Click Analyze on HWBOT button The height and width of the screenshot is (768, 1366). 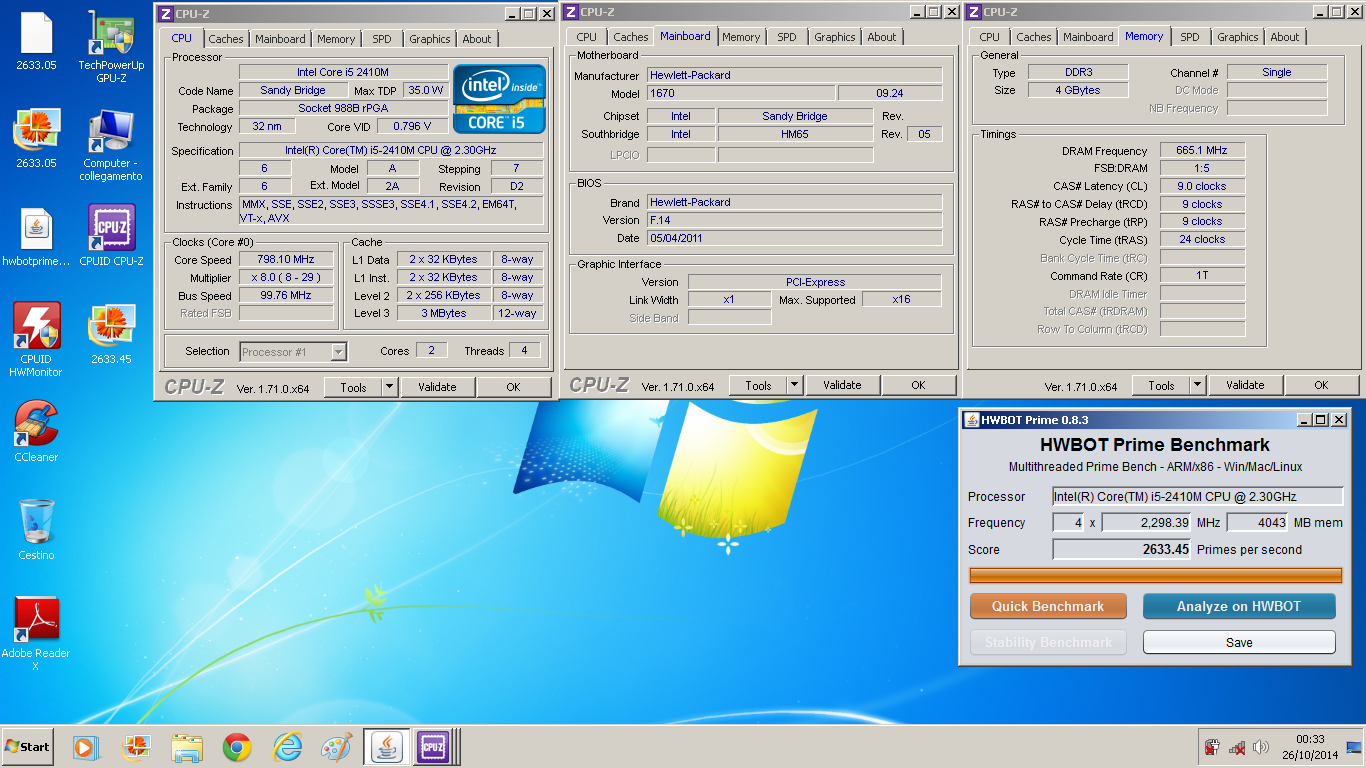tap(1239, 606)
